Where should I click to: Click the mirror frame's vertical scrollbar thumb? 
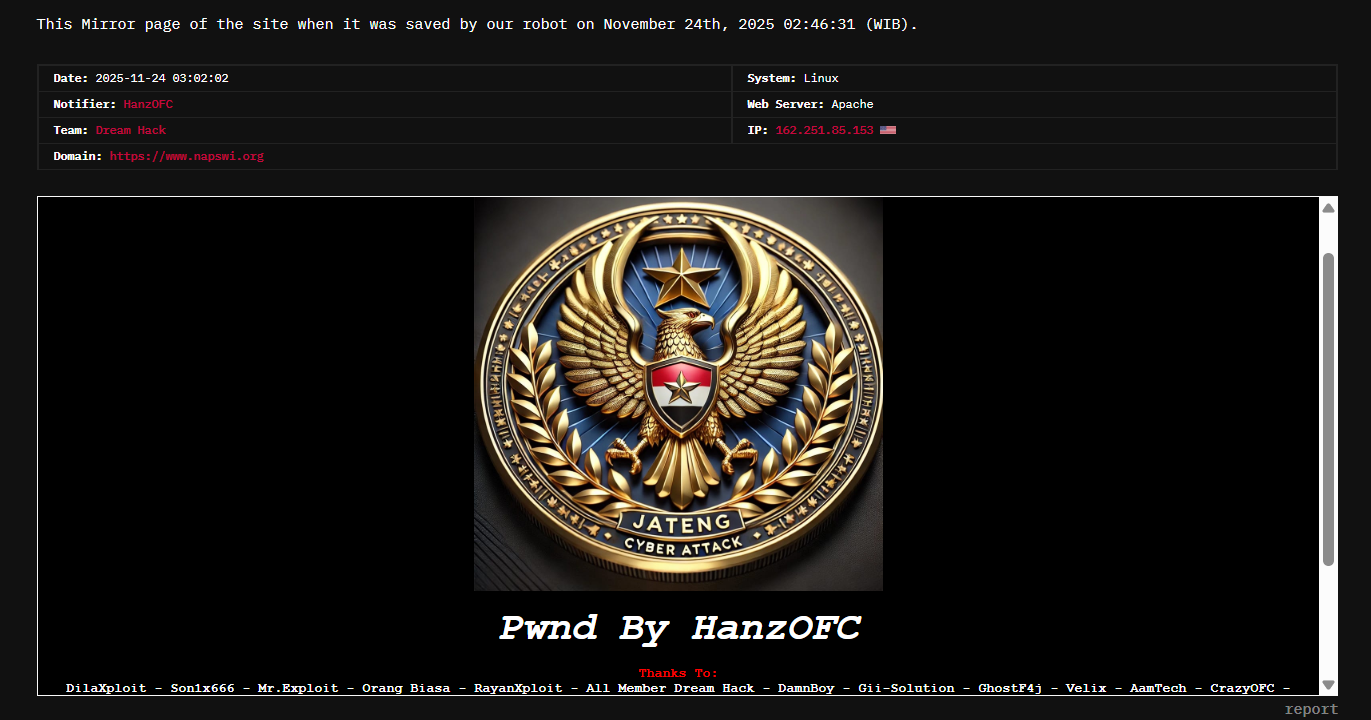click(1328, 410)
